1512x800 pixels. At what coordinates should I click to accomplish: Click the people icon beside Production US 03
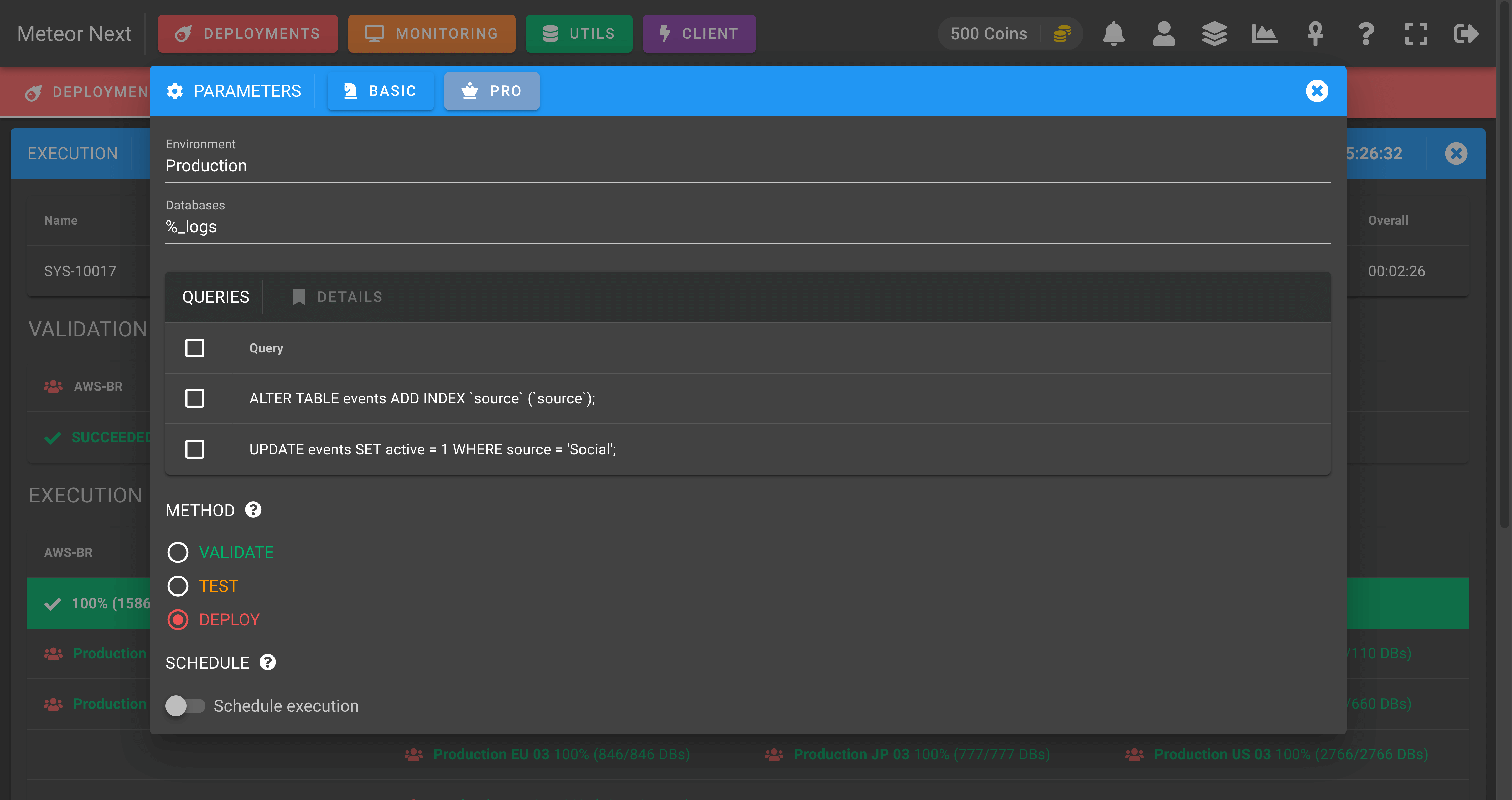point(1135,754)
